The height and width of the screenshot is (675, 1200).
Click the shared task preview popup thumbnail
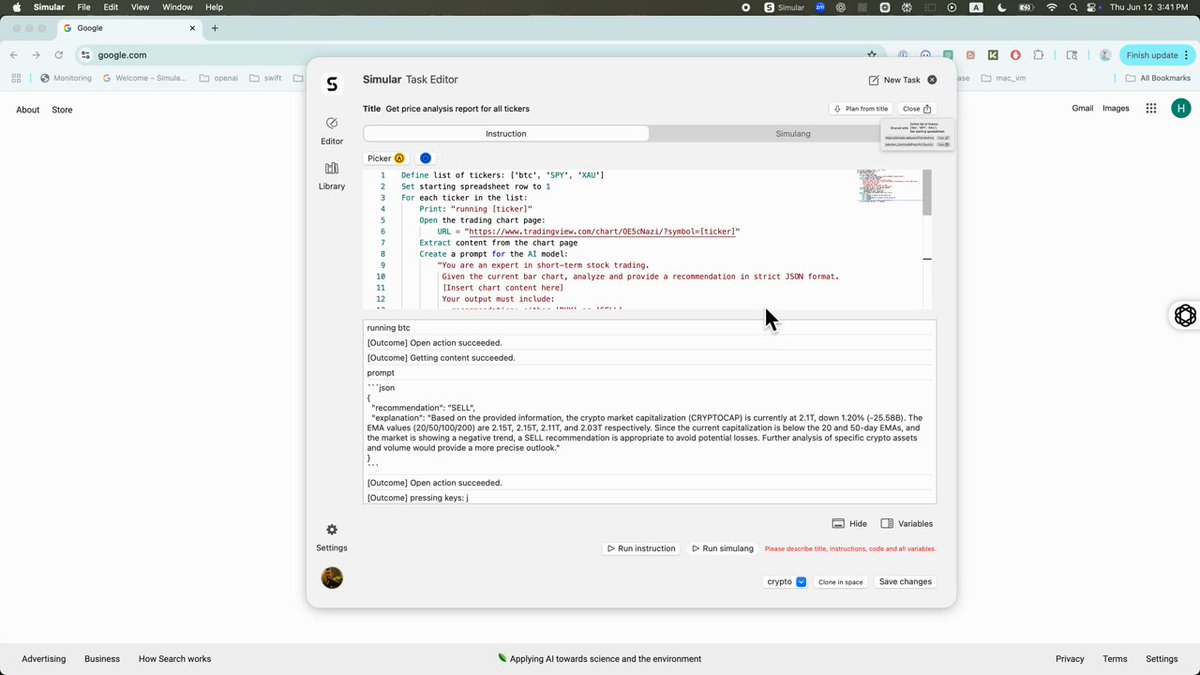(x=917, y=136)
